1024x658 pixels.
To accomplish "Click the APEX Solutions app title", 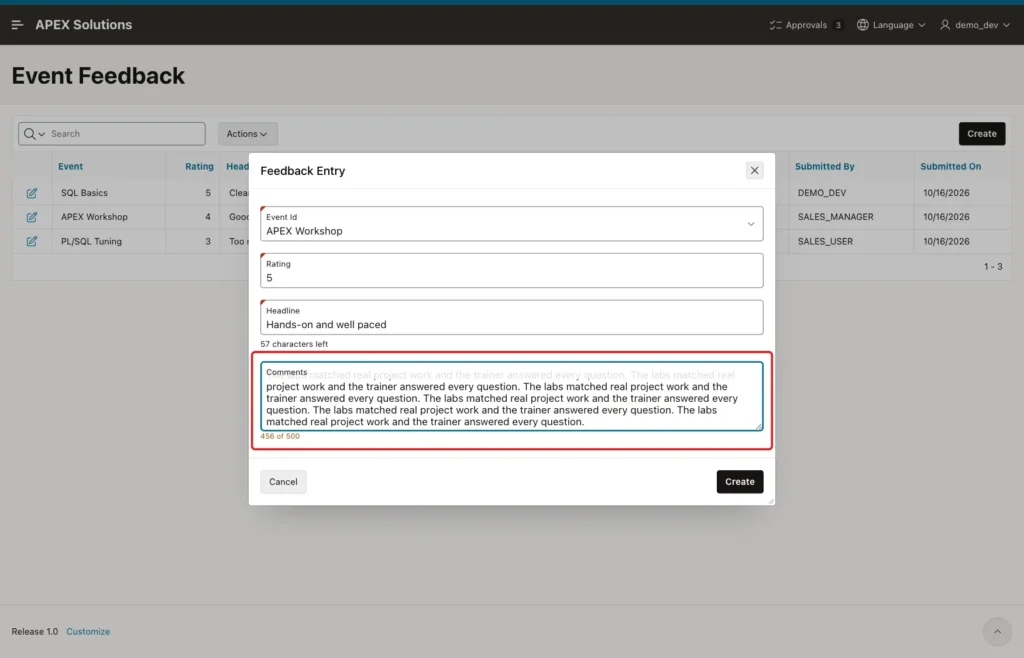I will pyautogui.click(x=84, y=25).
